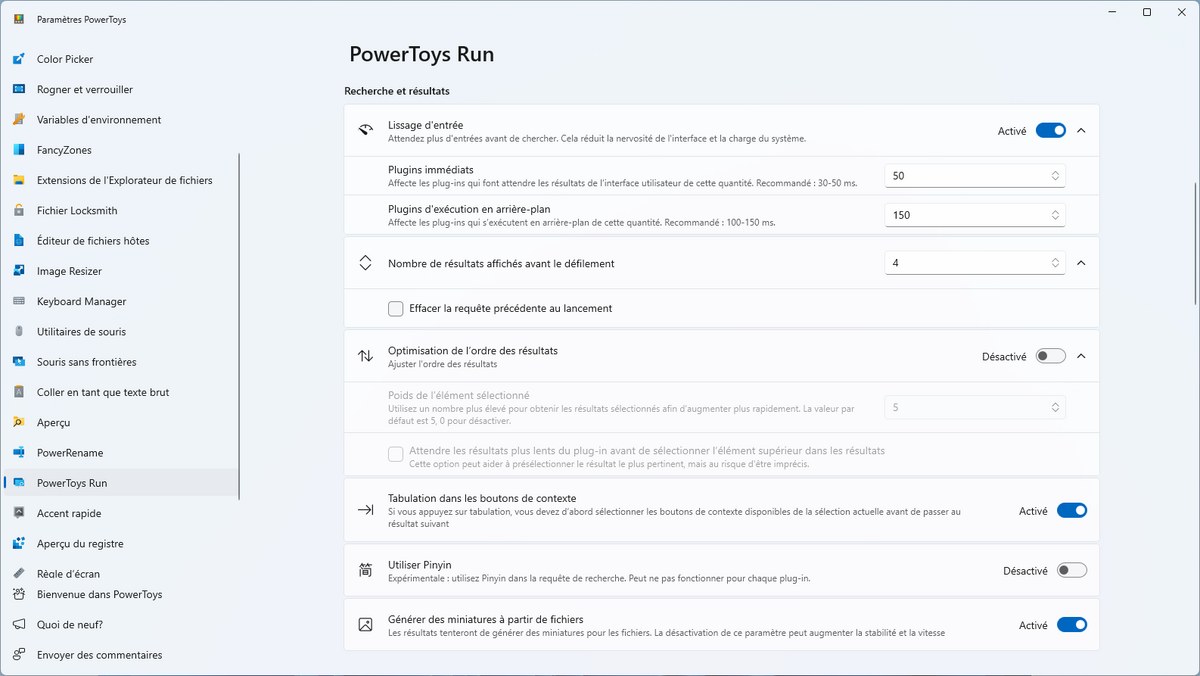Collapse the Nombre de résultats affichés chevron
Viewport: 1200px width, 676px height.
(x=1081, y=263)
